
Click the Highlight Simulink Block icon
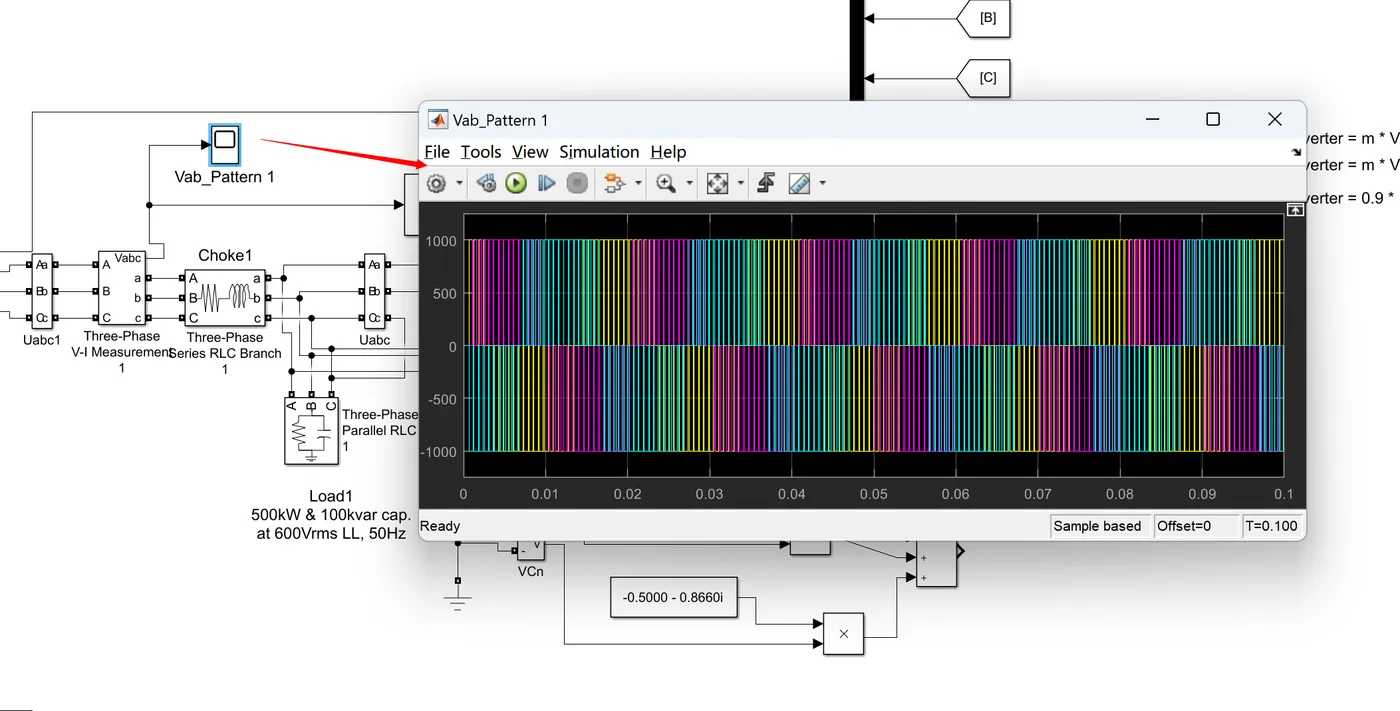(x=614, y=183)
